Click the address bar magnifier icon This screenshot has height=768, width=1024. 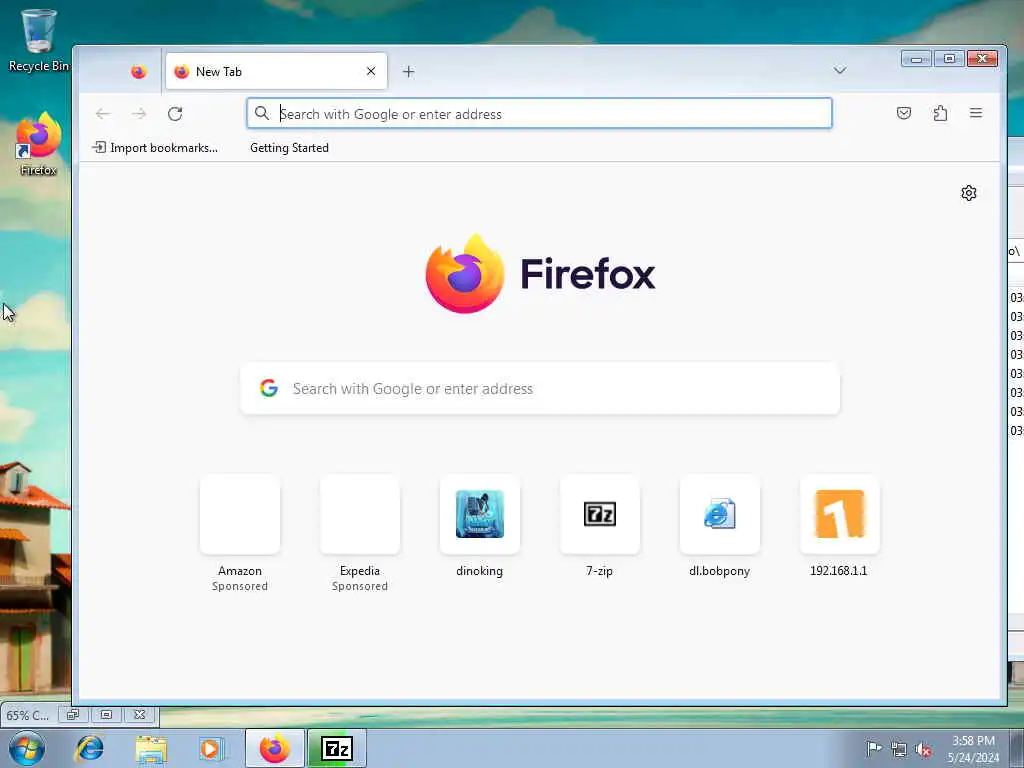262,114
